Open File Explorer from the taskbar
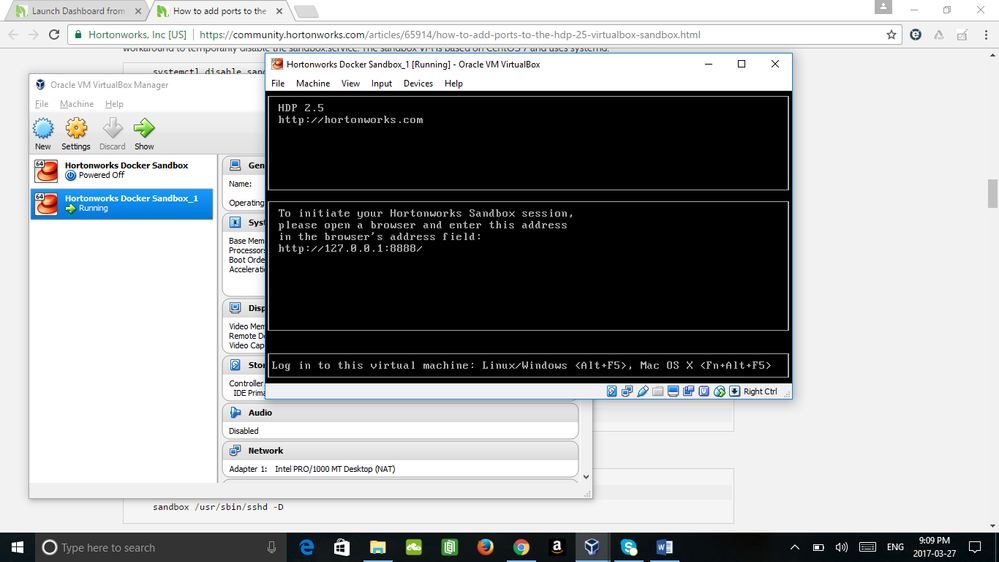Image resolution: width=999 pixels, height=562 pixels. 378,547
